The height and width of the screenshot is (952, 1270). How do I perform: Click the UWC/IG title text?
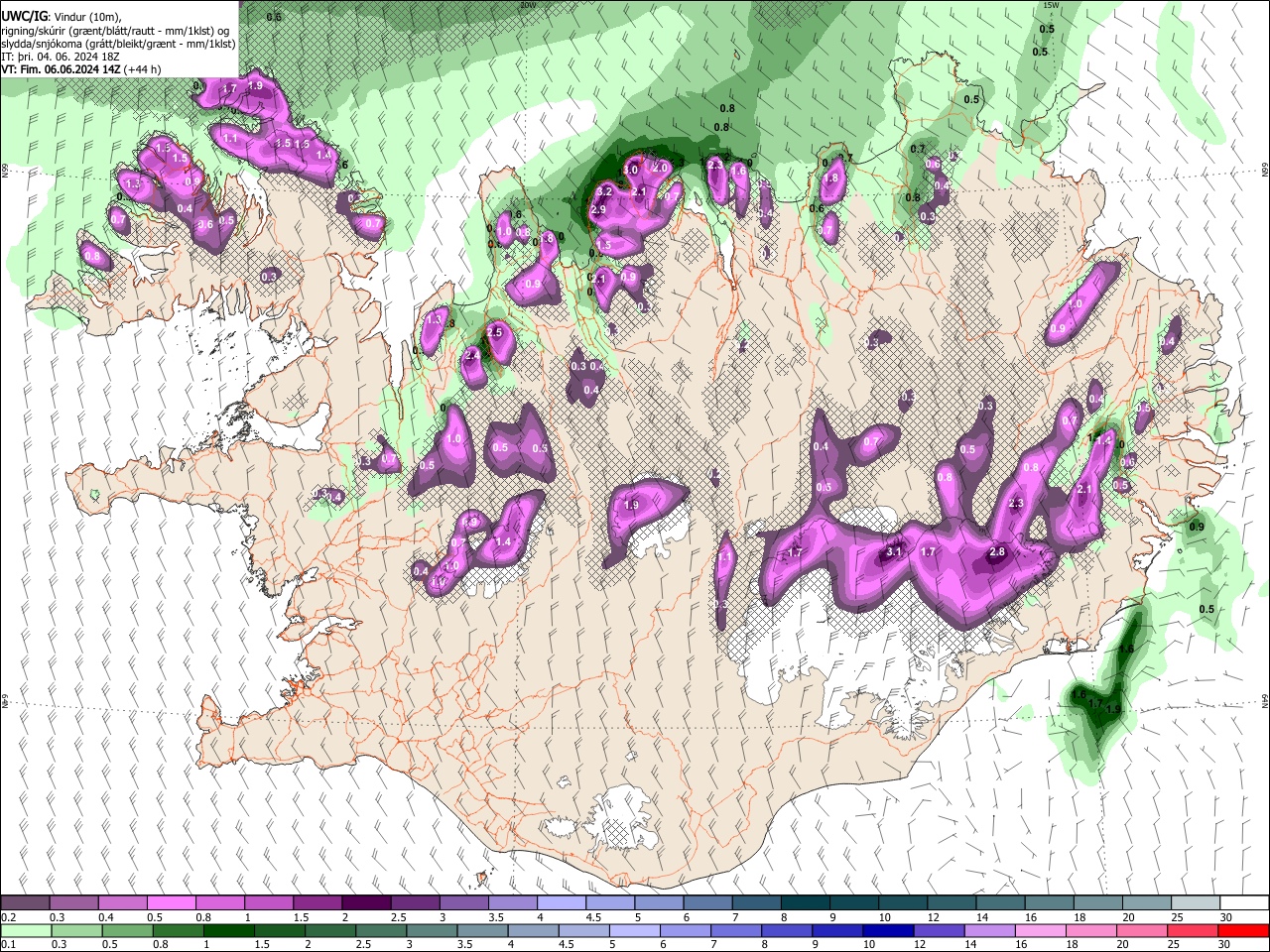(x=24, y=17)
